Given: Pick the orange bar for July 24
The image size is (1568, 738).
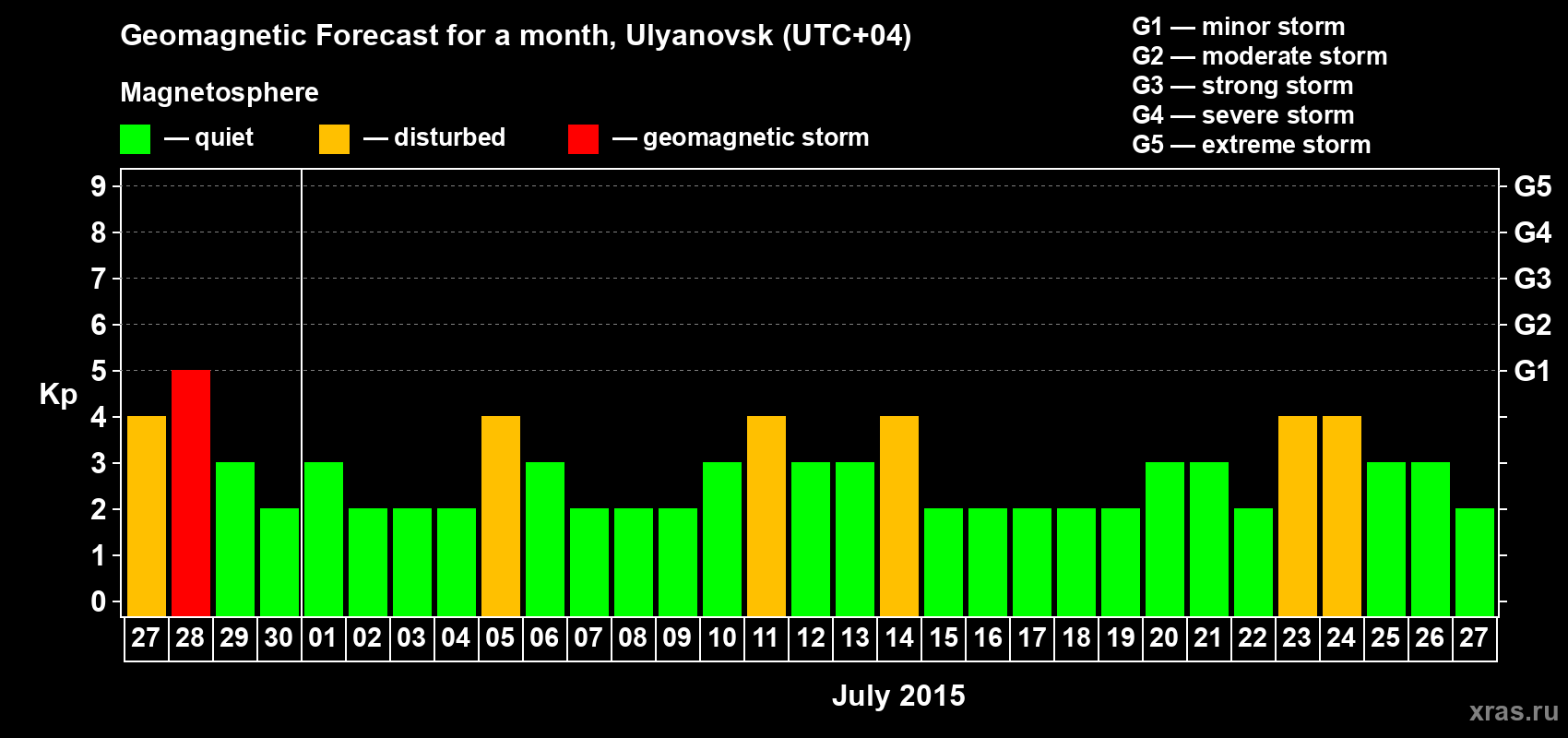Looking at the screenshot, I should (x=1342, y=517).
